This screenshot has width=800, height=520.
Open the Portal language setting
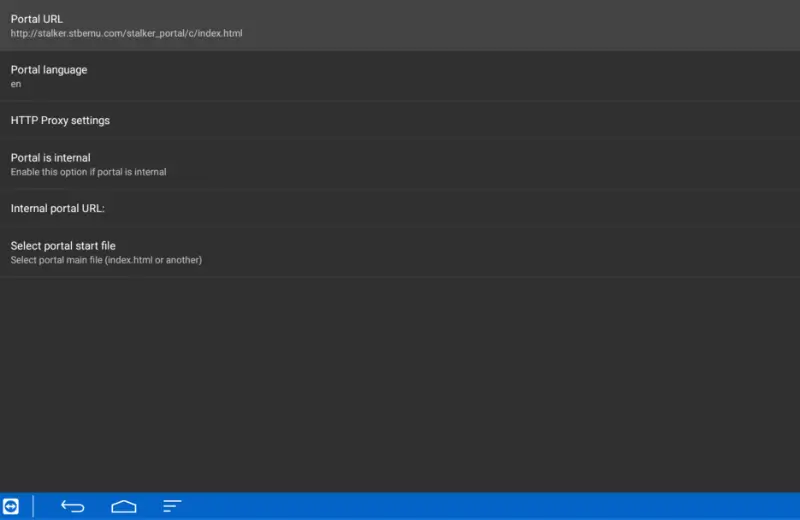point(400,76)
